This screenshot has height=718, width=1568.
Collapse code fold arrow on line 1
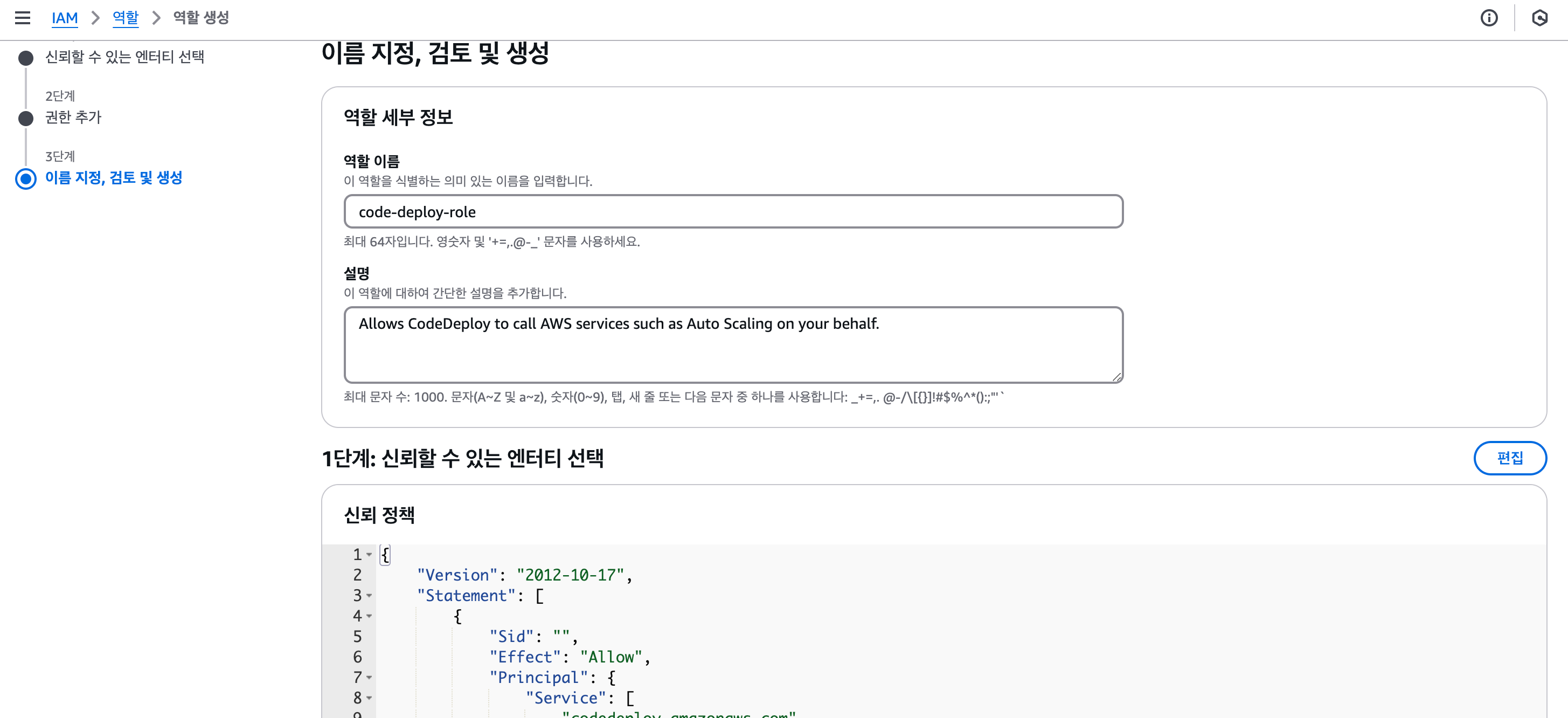coord(369,555)
